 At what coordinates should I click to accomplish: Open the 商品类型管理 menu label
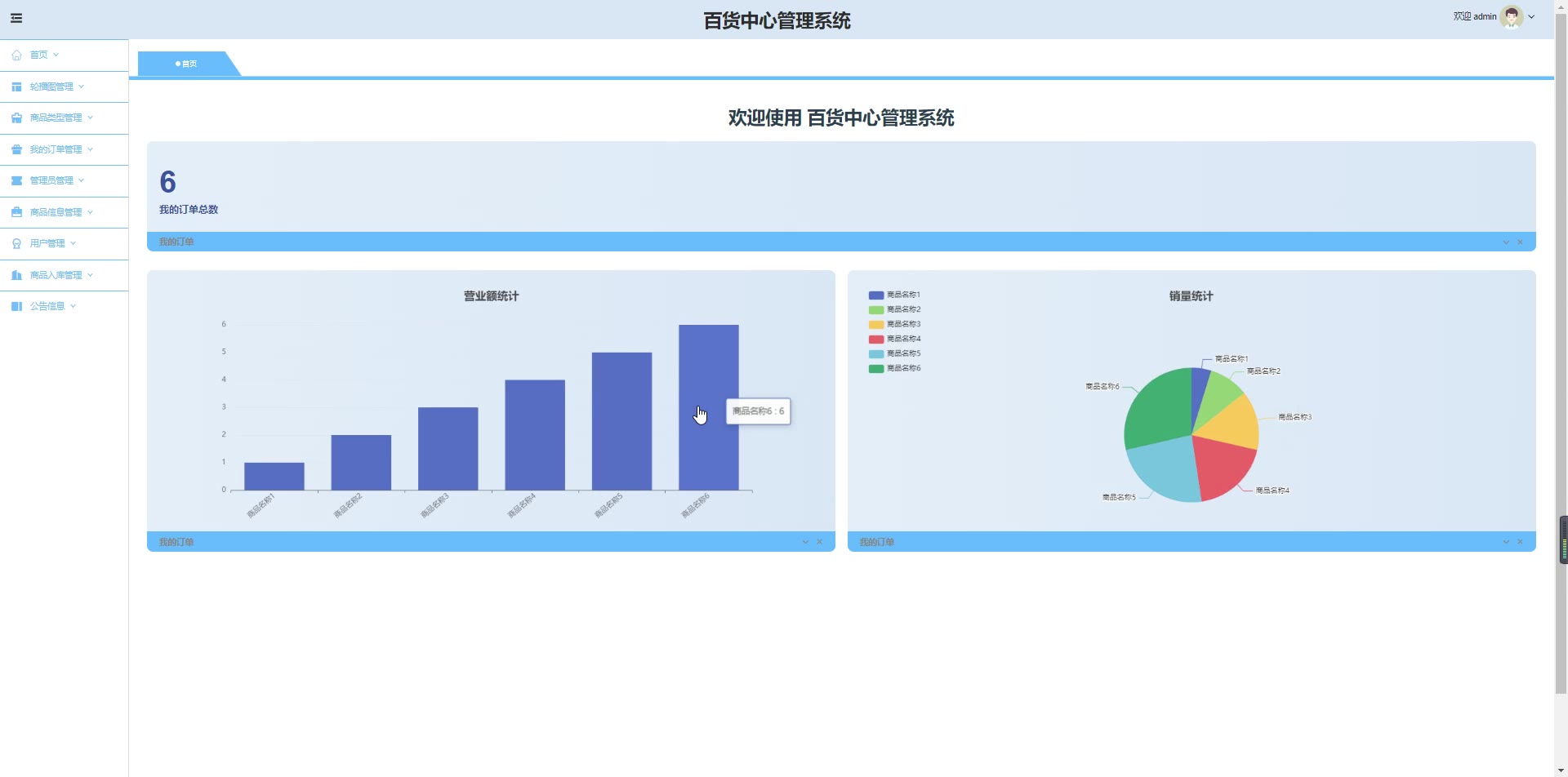[56, 118]
